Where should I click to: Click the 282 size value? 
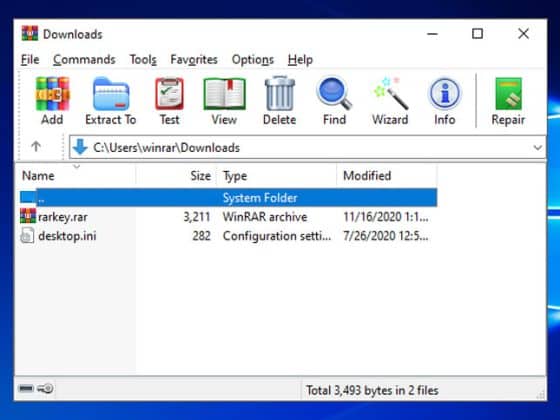[201, 236]
